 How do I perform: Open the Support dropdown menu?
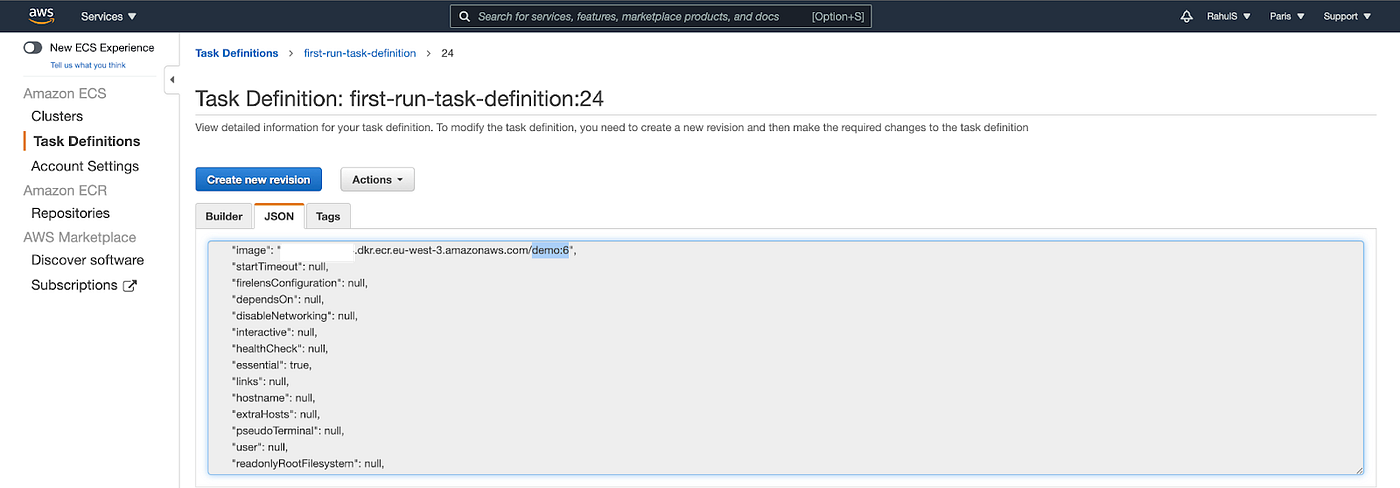click(1347, 16)
